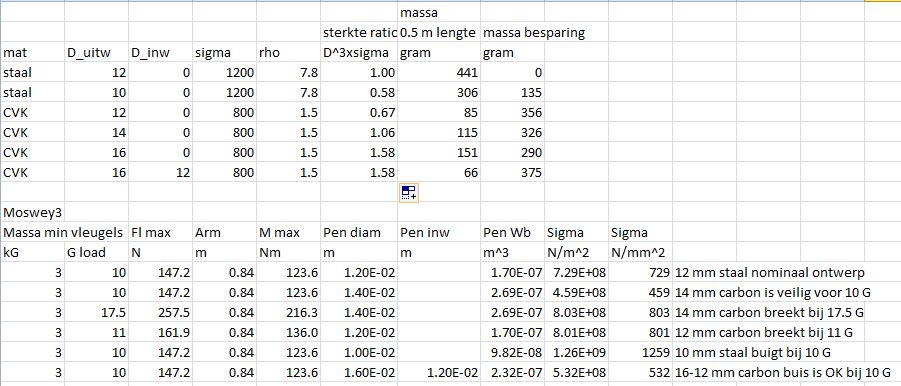Select the 'Moswey3' label cell

pos(33,213)
